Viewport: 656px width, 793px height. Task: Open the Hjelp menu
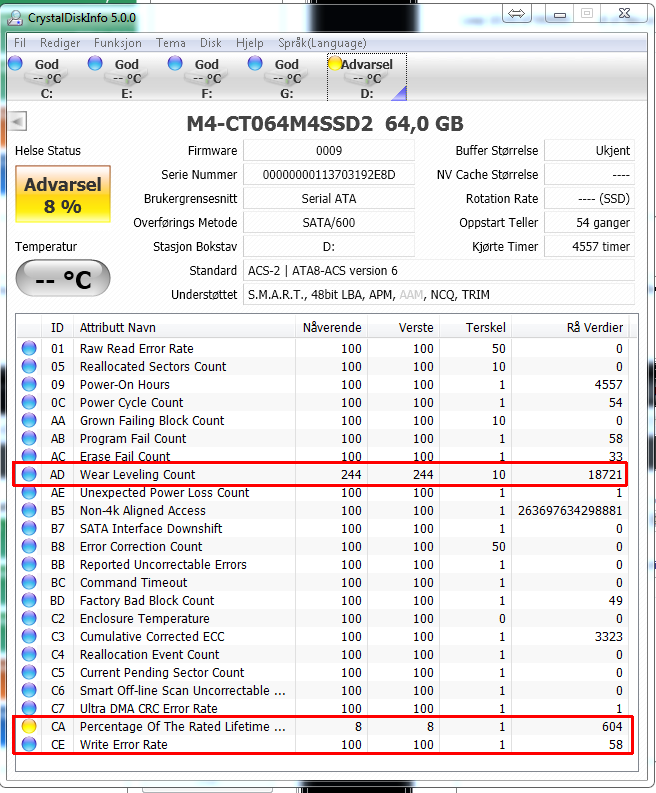tap(249, 43)
